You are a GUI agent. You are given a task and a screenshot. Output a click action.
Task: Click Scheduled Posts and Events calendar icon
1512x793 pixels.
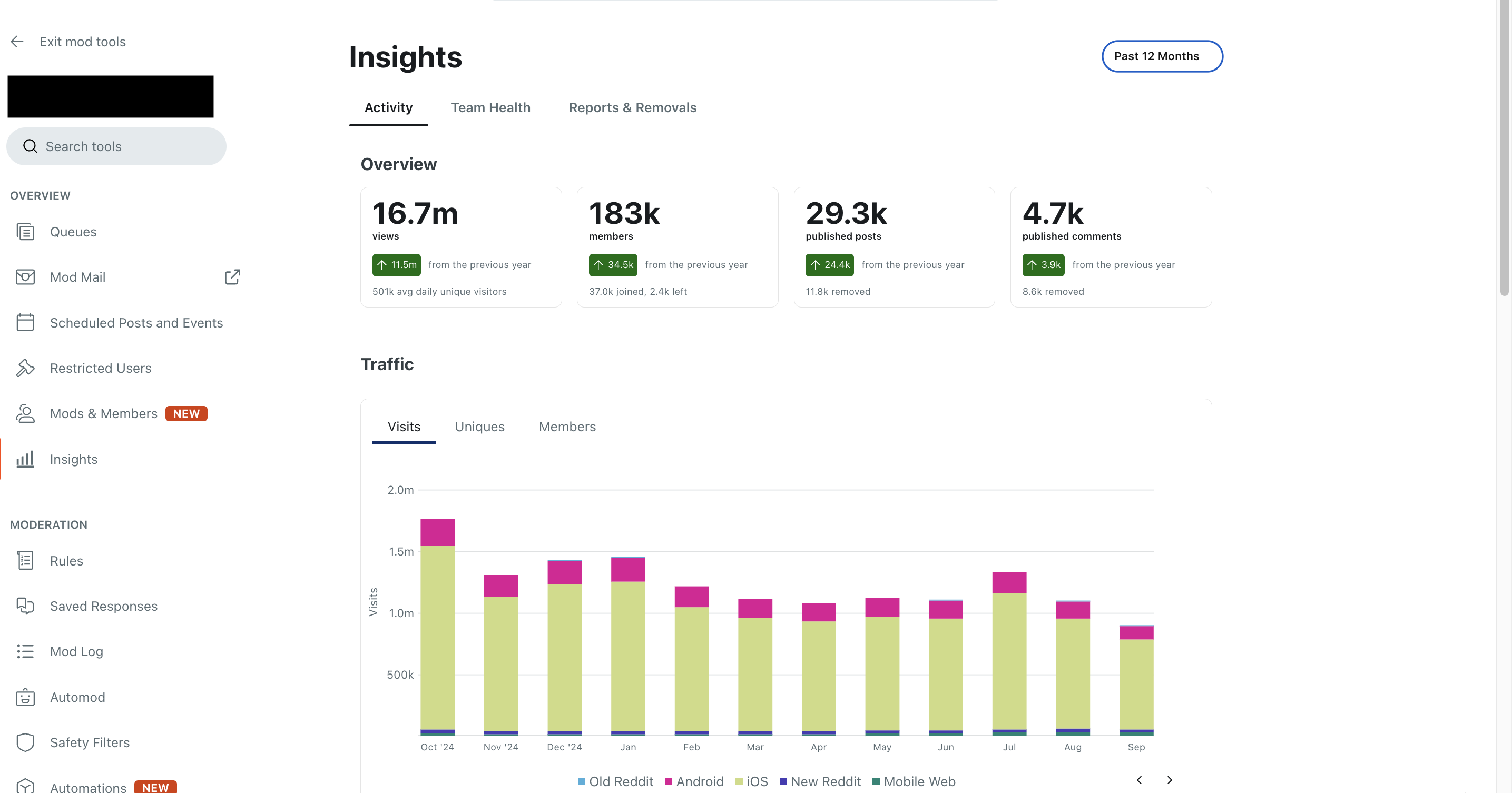pyautogui.click(x=25, y=323)
